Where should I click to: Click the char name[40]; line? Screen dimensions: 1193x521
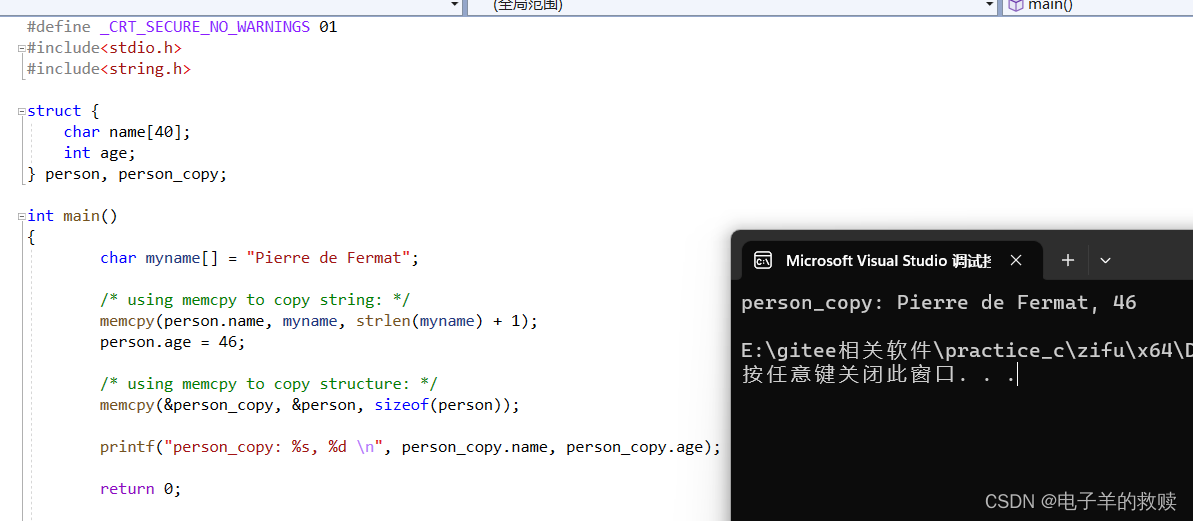(x=127, y=132)
